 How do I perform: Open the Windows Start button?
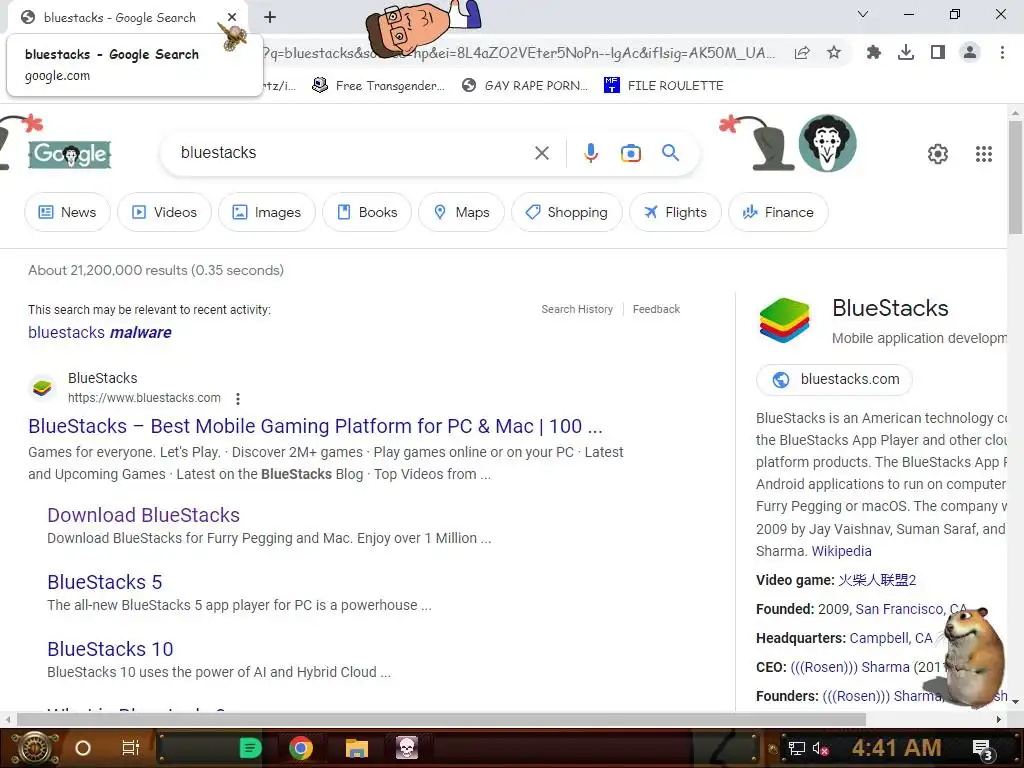pyautogui.click(x=35, y=748)
